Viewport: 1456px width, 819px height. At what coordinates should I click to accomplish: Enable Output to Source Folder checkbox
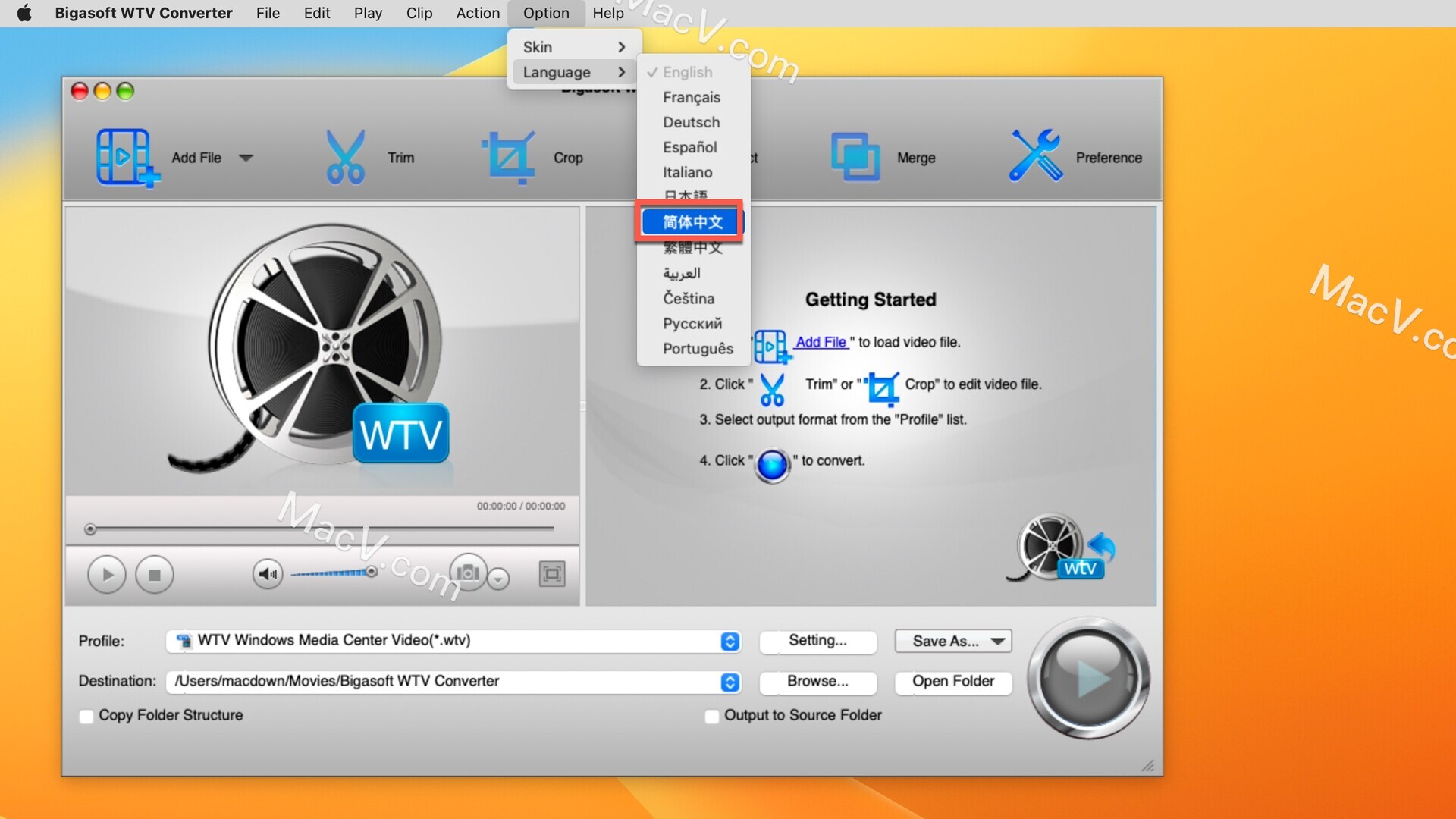point(711,716)
